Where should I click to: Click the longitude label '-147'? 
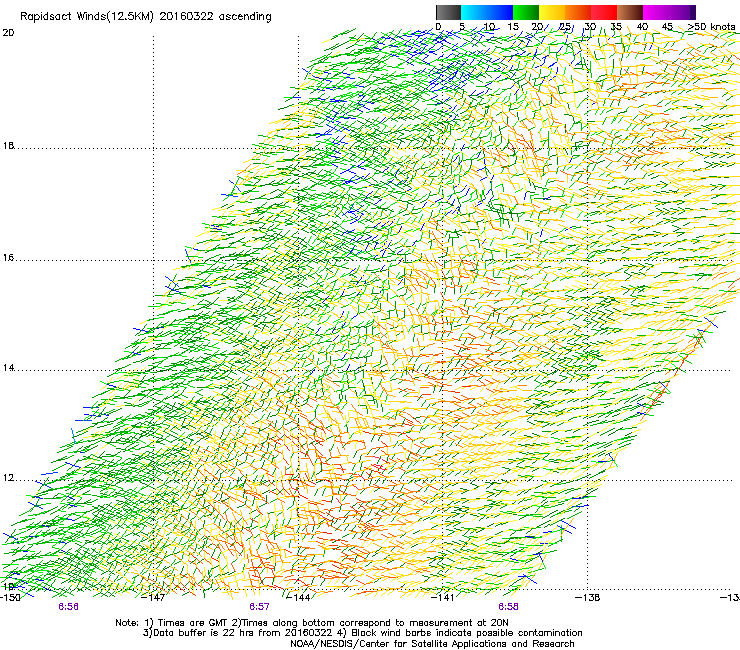[x=154, y=598]
